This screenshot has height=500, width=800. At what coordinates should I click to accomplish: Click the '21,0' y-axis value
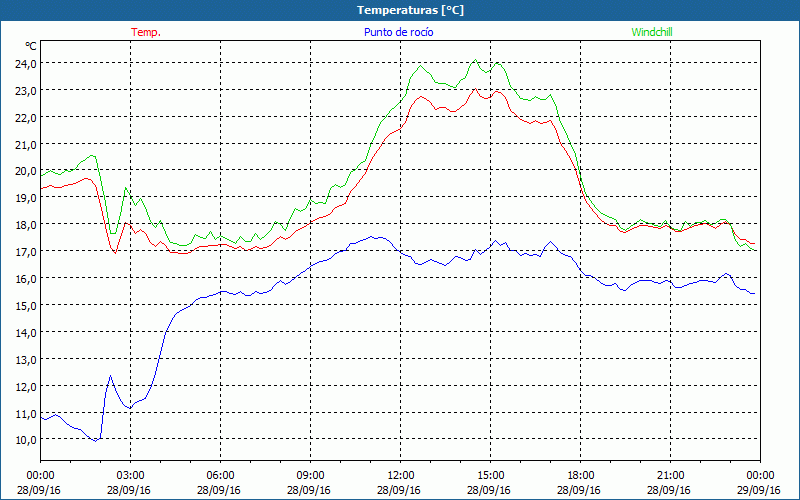pos(26,145)
